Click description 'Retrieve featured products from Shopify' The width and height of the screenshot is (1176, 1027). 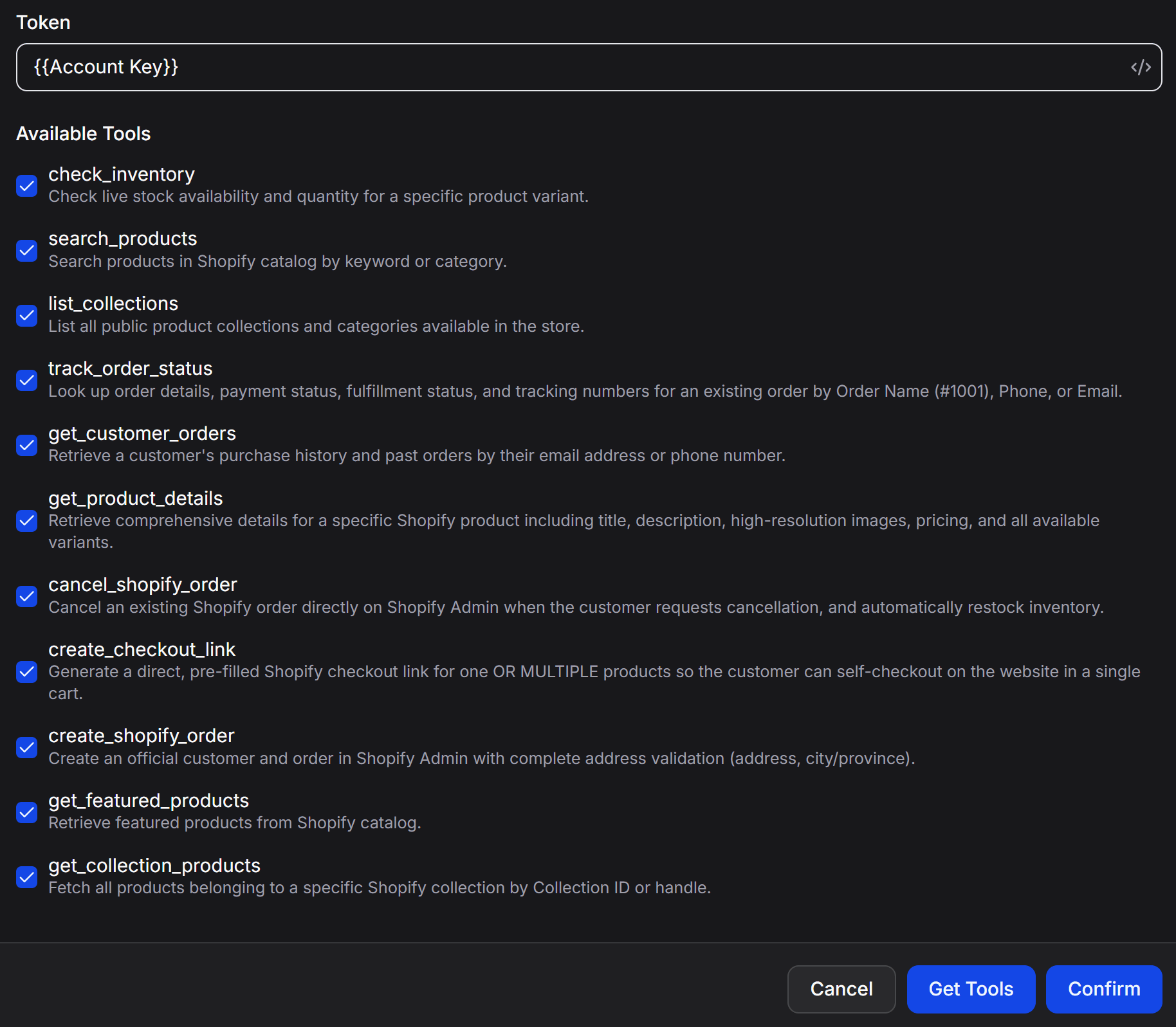[x=235, y=823]
